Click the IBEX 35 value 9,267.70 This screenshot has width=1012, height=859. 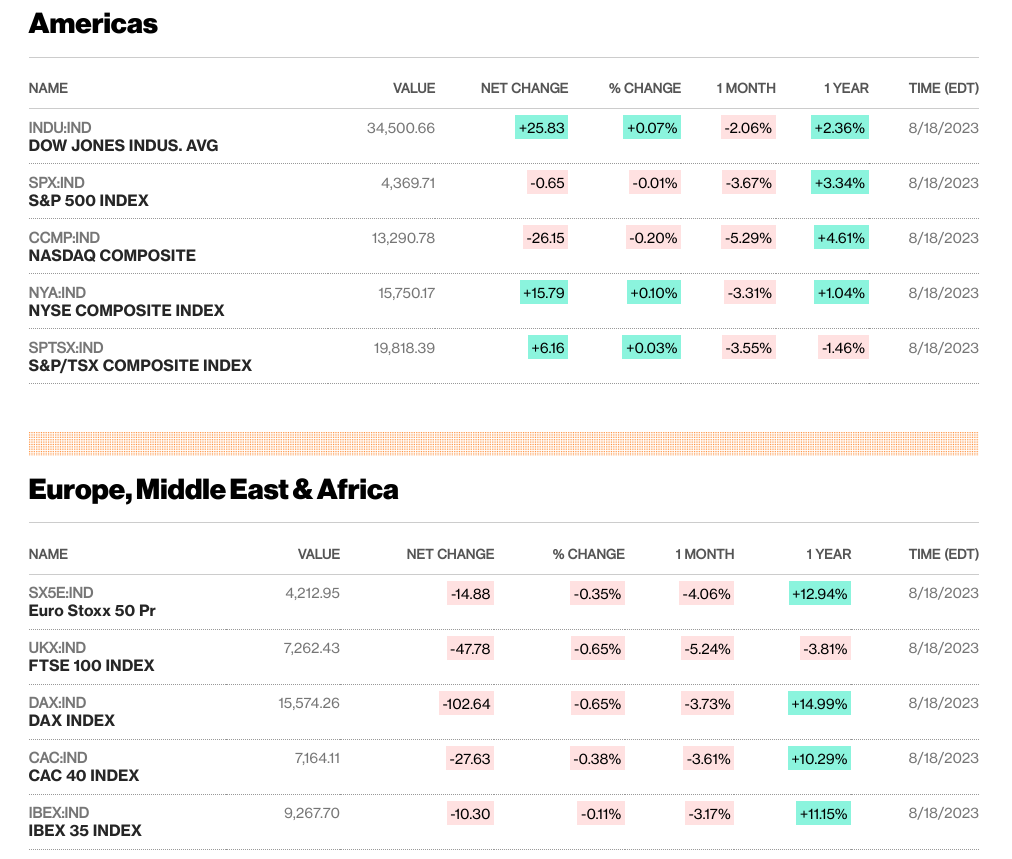tap(312, 812)
